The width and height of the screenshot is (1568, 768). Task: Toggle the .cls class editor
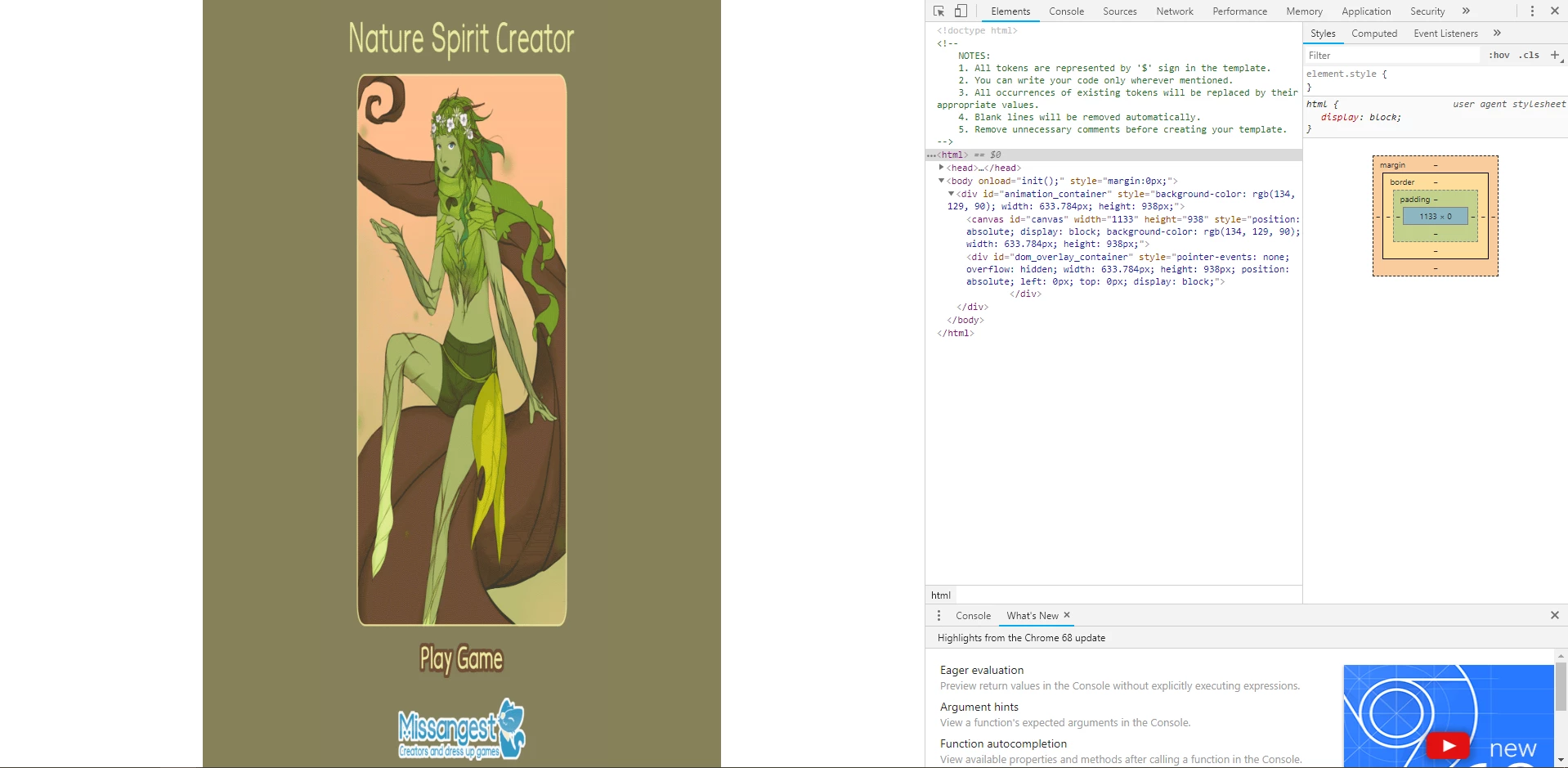pyautogui.click(x=1529, y=56)
